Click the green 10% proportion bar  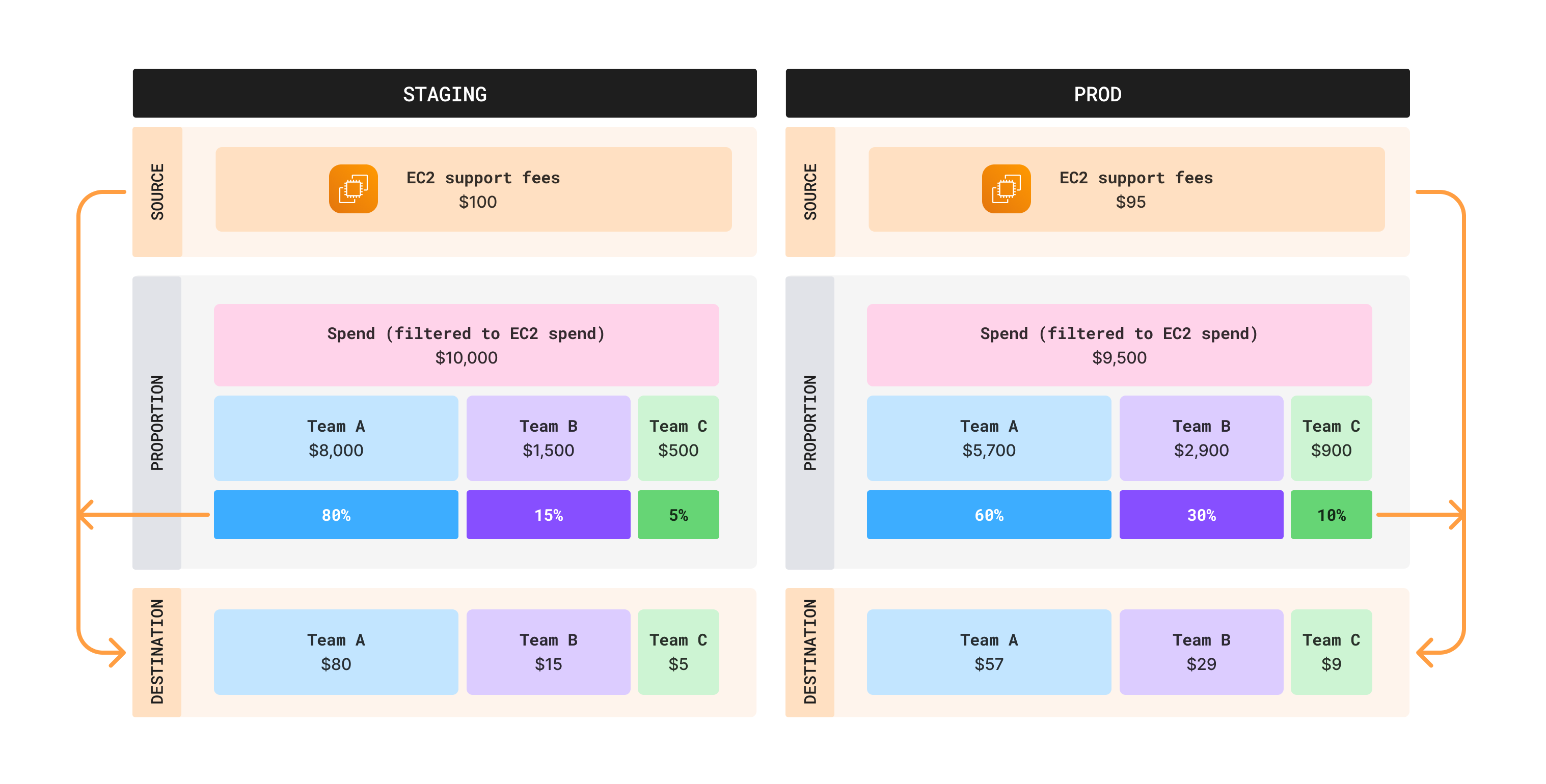1331,515
